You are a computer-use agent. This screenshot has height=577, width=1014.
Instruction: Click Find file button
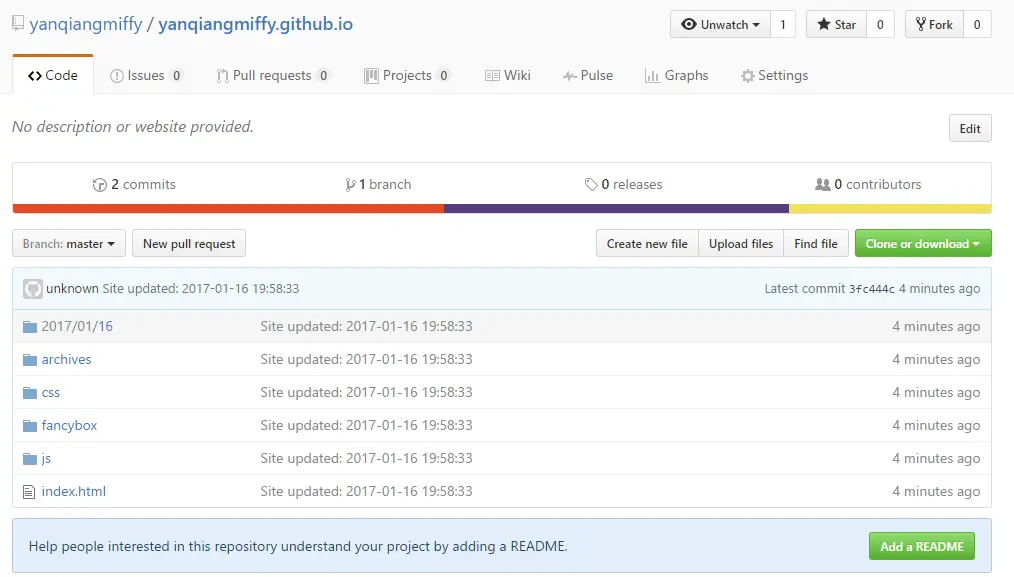816,244
